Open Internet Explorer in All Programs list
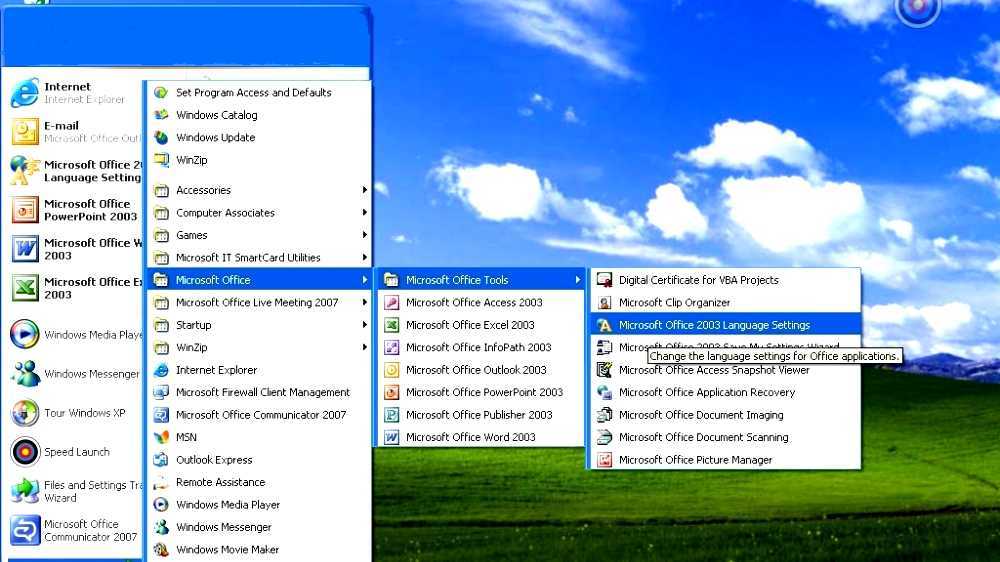This screenshot has height=562, width=1000. (x=259, y=370)
